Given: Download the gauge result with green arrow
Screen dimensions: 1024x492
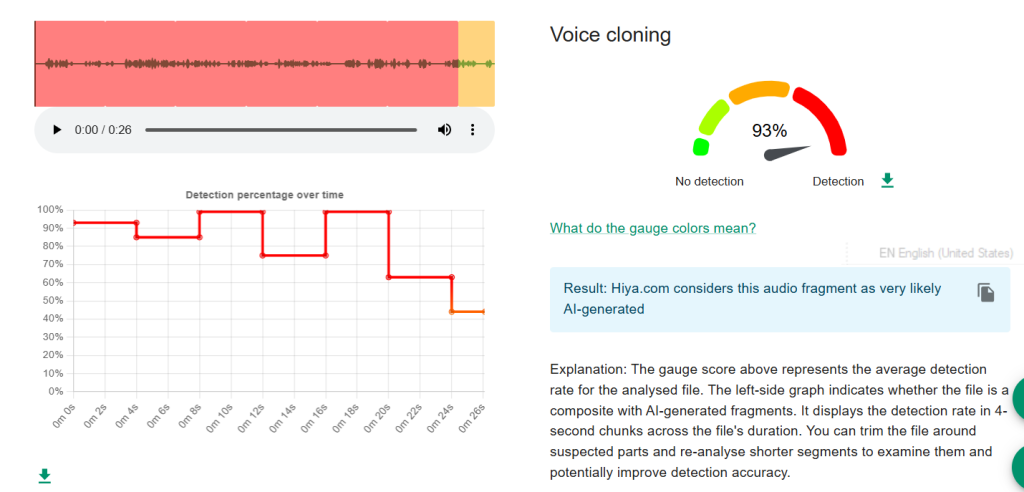Looking at the screenshot, I should (887, 180).
